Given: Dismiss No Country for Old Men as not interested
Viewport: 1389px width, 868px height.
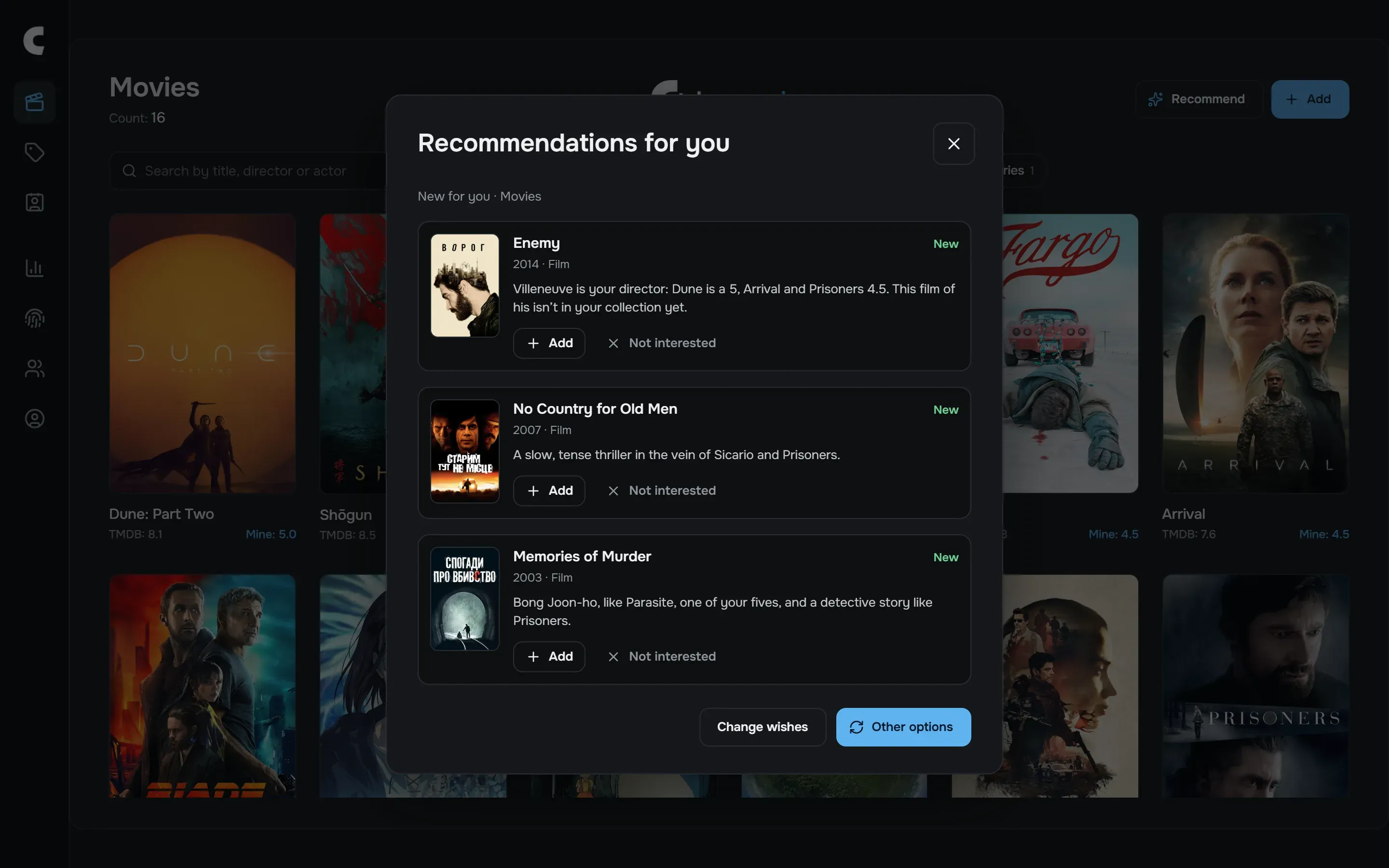Looking at the screenshot, I should (x=661, y=491).
